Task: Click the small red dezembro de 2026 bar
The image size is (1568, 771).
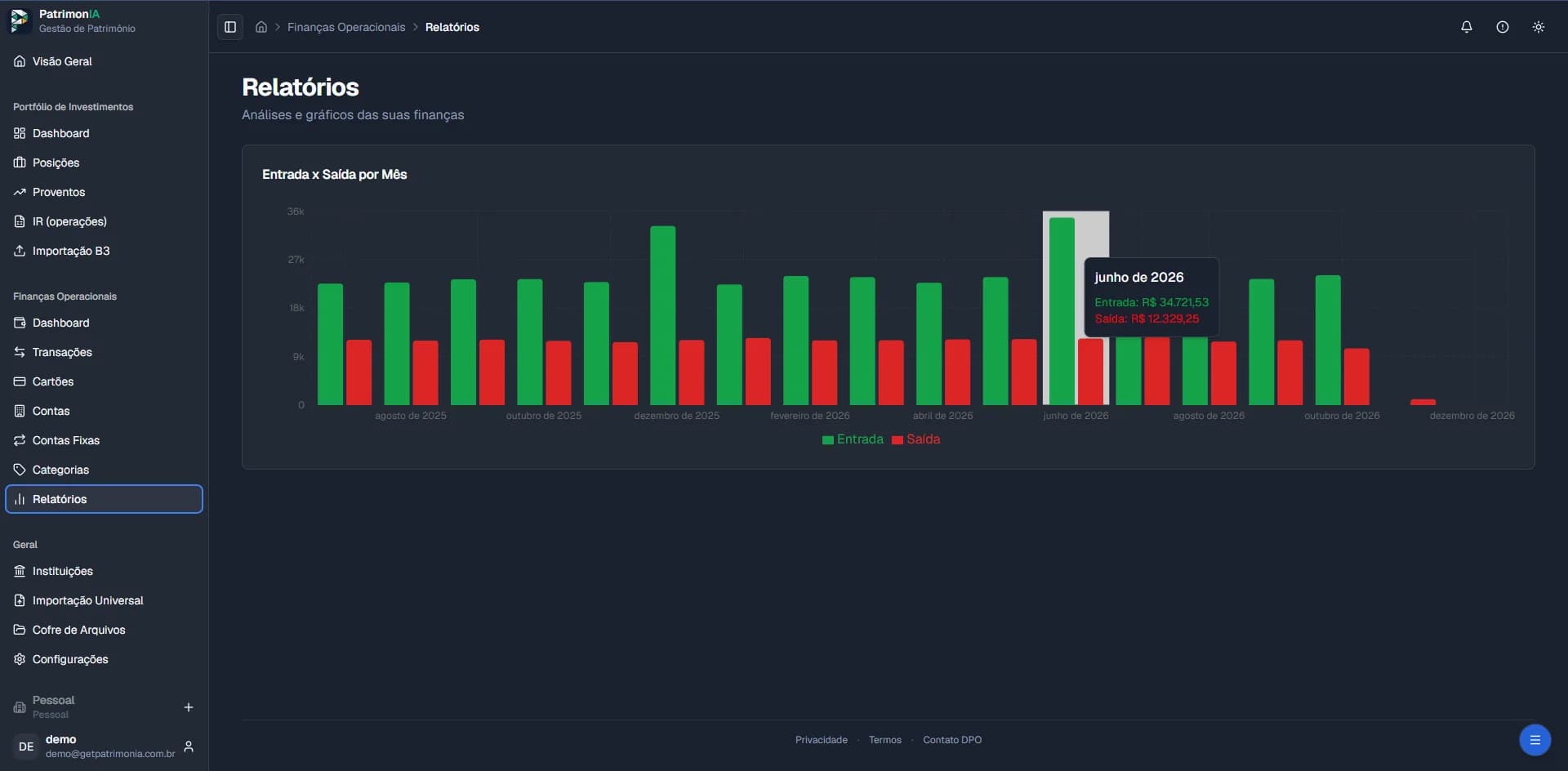Action: [x=1423, y=402]
